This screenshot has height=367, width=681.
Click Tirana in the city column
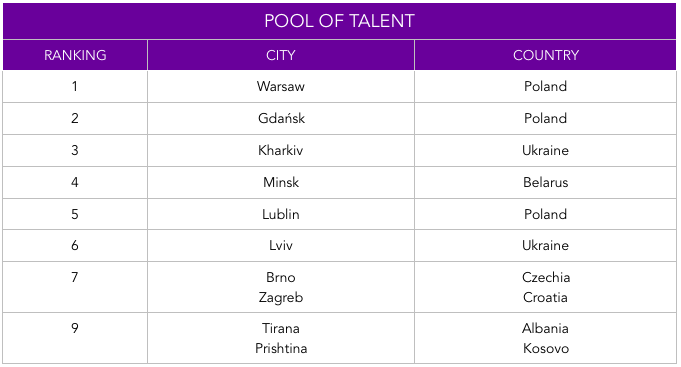[281, 328]
